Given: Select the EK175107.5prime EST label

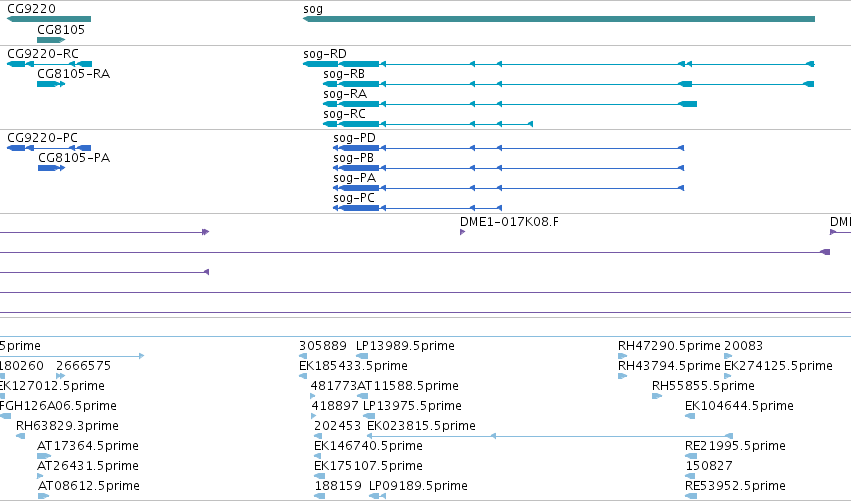Looking at the screenshot, I should tap(368, 466).
